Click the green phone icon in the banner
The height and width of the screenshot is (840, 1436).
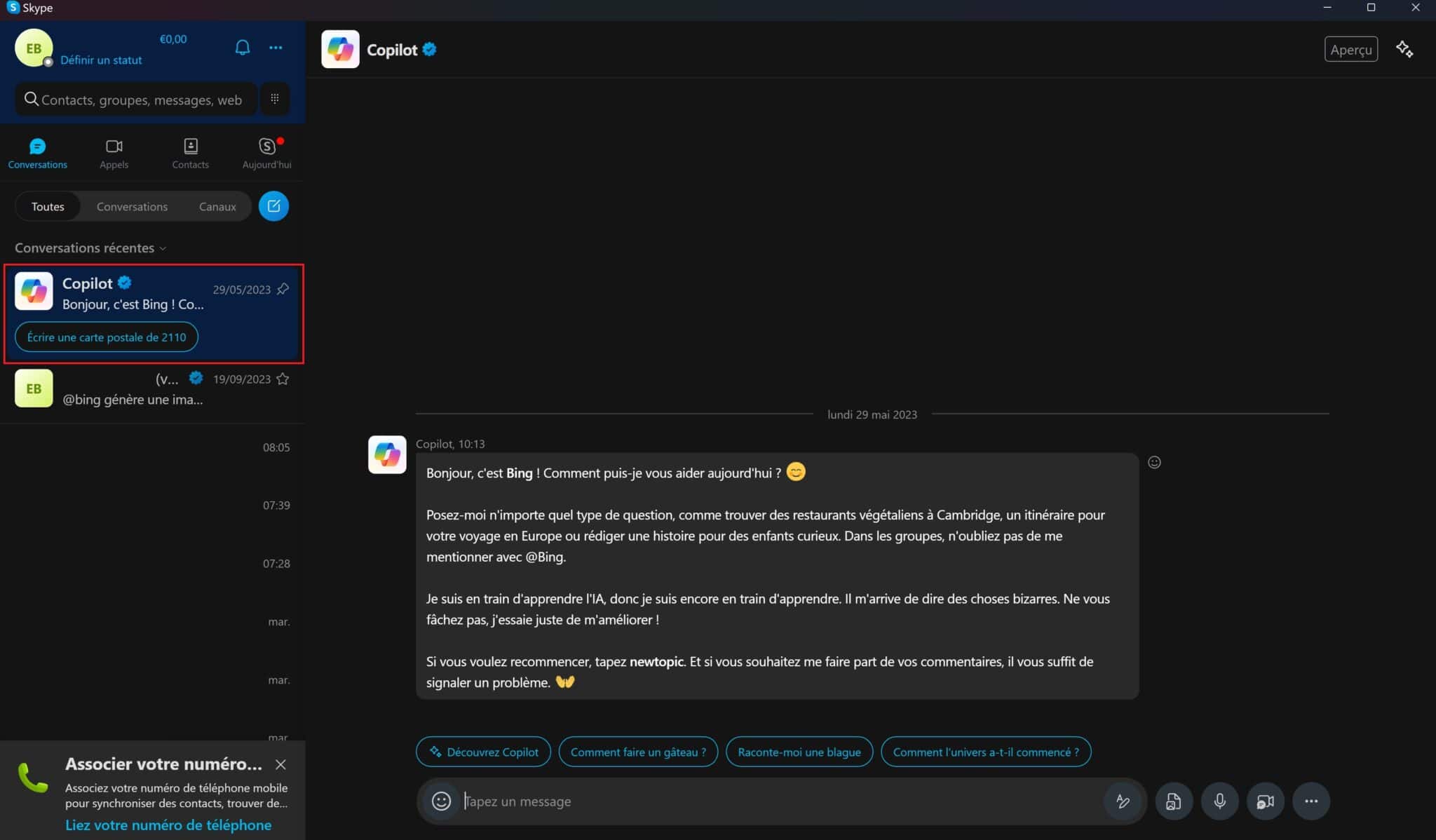tap(33, 778)
